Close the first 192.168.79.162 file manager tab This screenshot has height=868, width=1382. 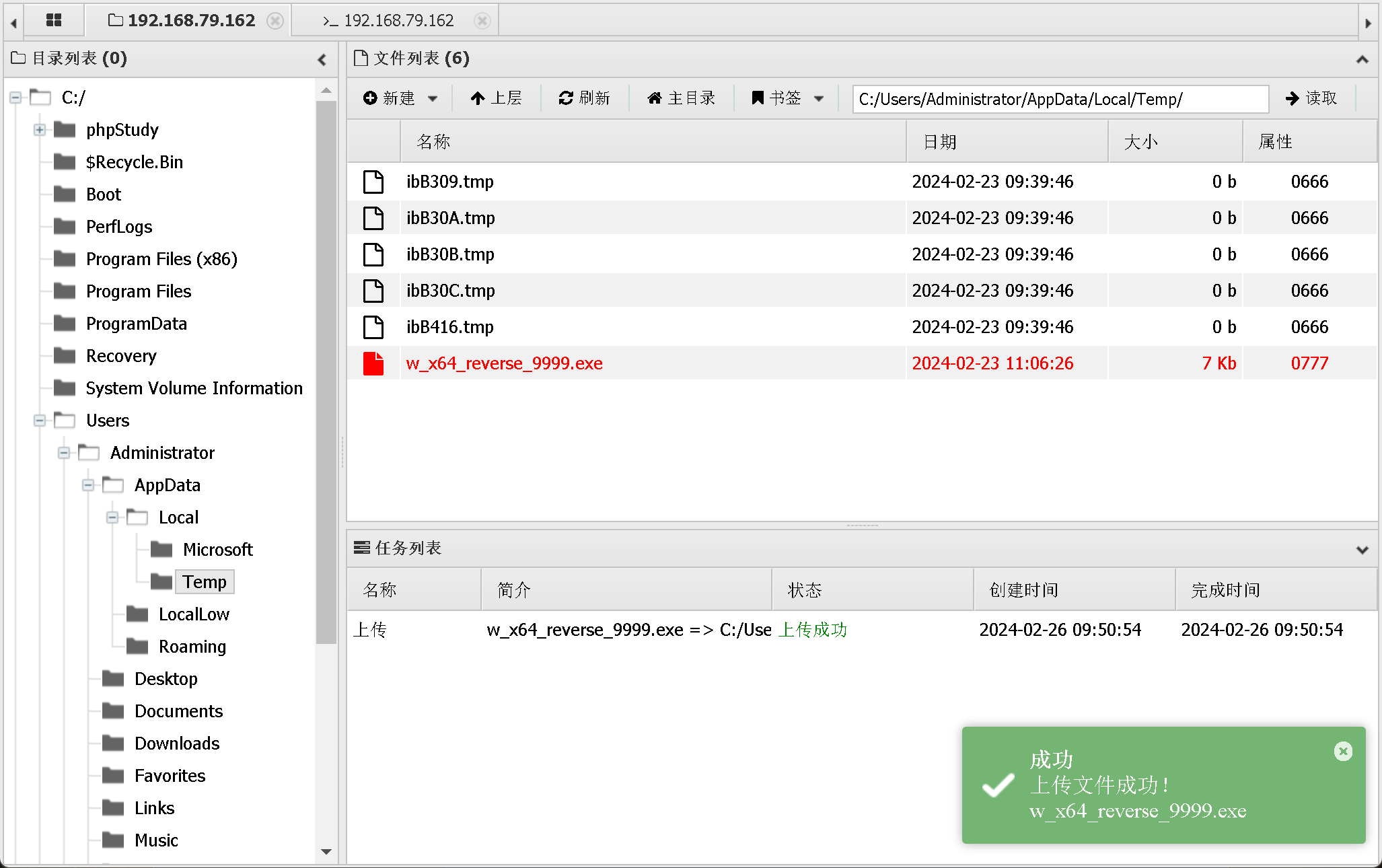pos(275,20)
